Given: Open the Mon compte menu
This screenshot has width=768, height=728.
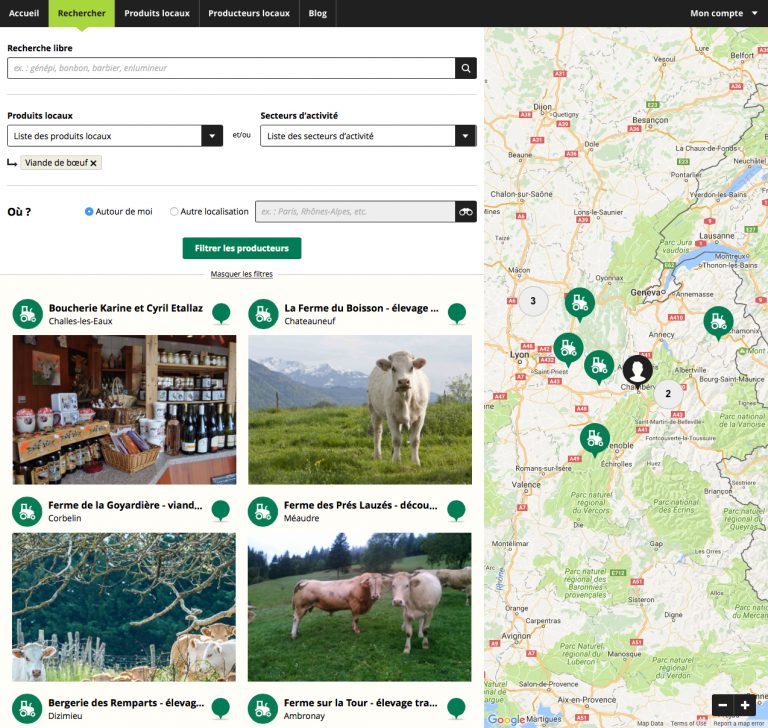Looking at the screenshot, I should (723, 13).
